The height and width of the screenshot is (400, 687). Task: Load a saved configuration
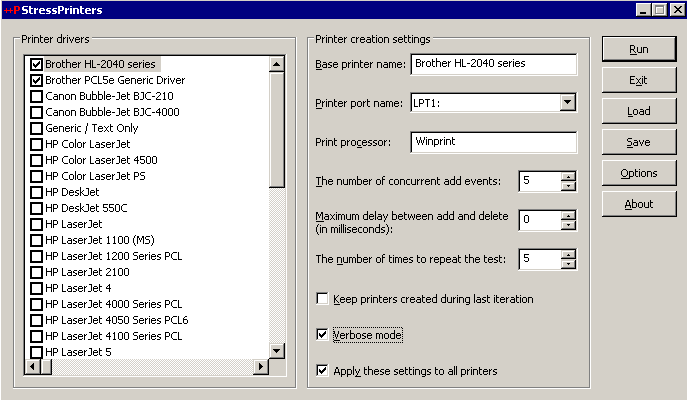click(x=639, y=111)
